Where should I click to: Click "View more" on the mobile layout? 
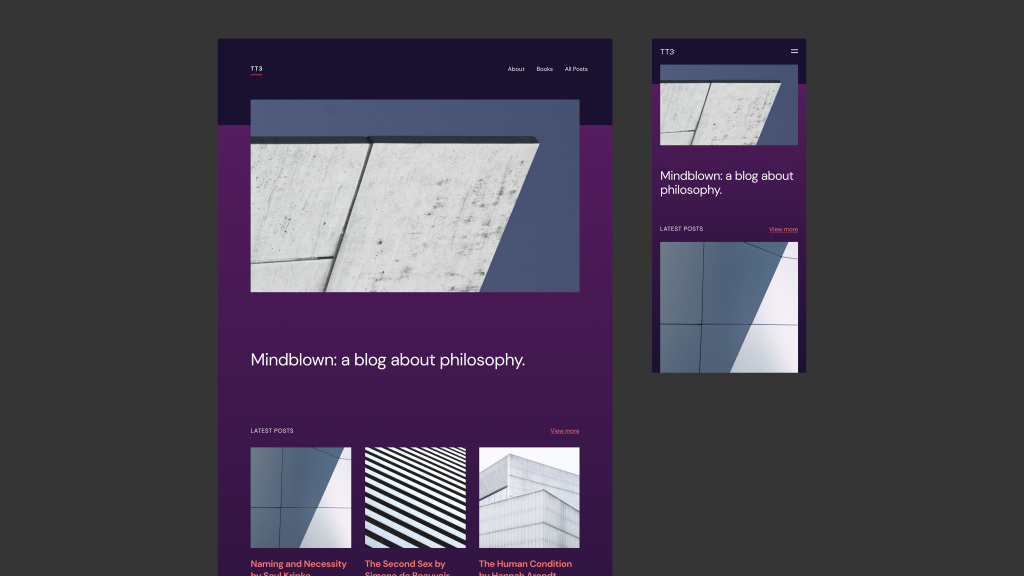pyautogui.click(x=782, y=229)
